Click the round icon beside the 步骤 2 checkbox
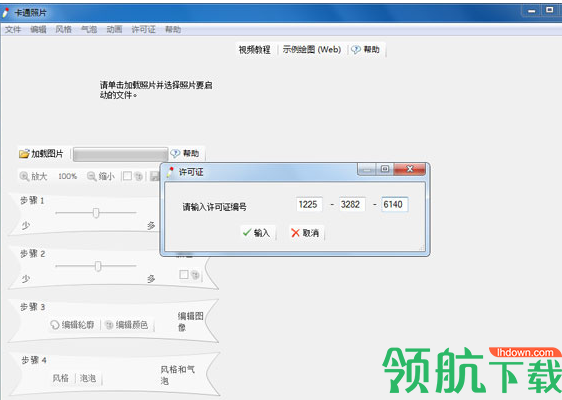Screen dimensions: 562x400 click(x=195, y=275)
